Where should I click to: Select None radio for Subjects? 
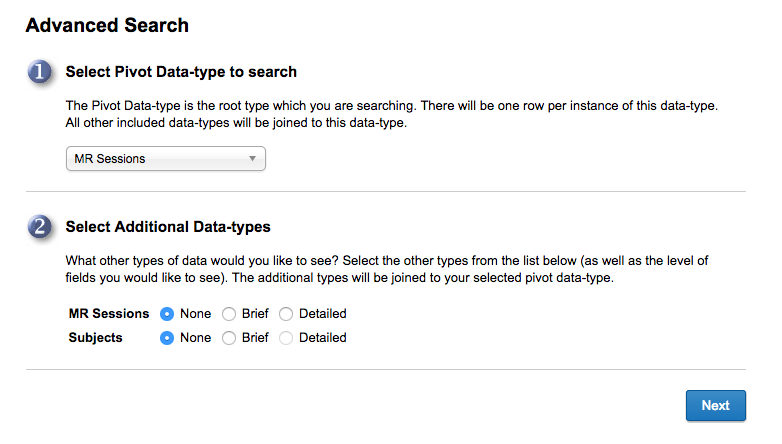coord(168,338)
